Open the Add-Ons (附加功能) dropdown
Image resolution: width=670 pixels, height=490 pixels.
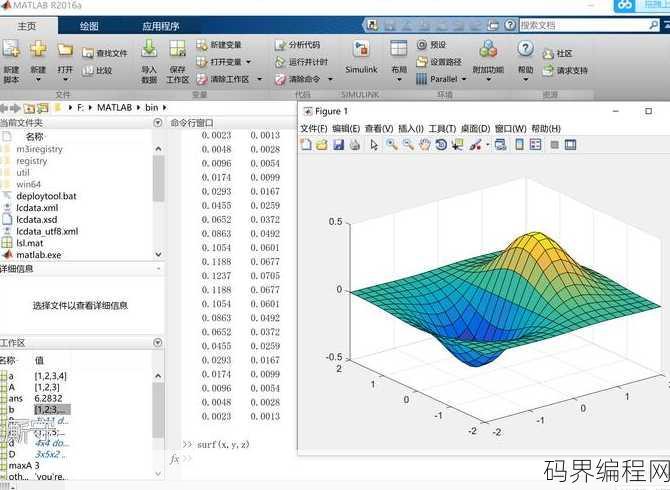coord(488,79)
